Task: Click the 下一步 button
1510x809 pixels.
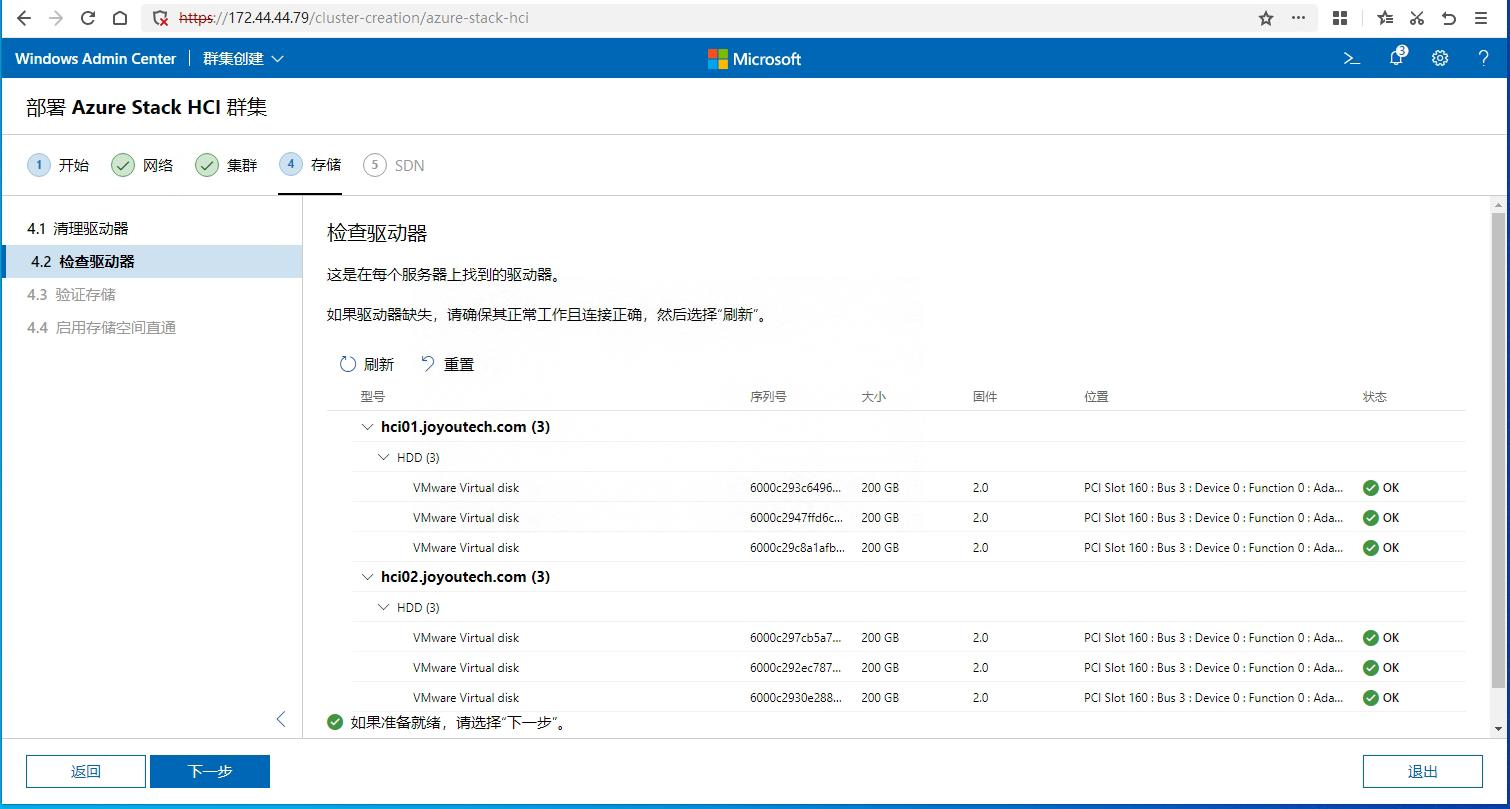Action: point(210,771)
